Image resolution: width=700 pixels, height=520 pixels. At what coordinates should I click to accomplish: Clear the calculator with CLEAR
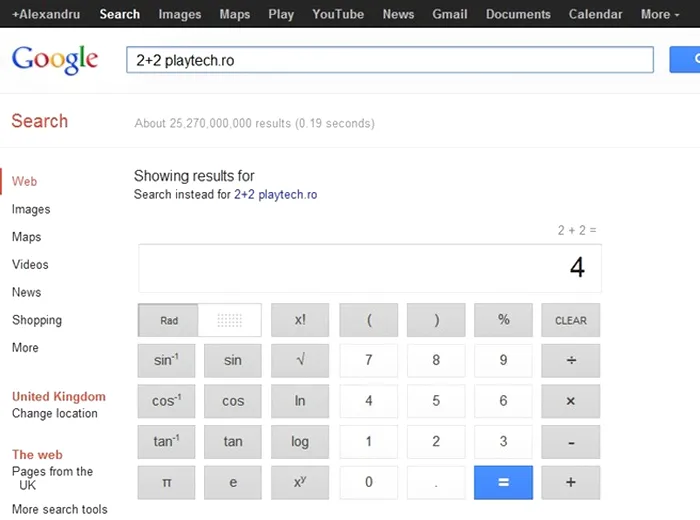coord(571,320)
